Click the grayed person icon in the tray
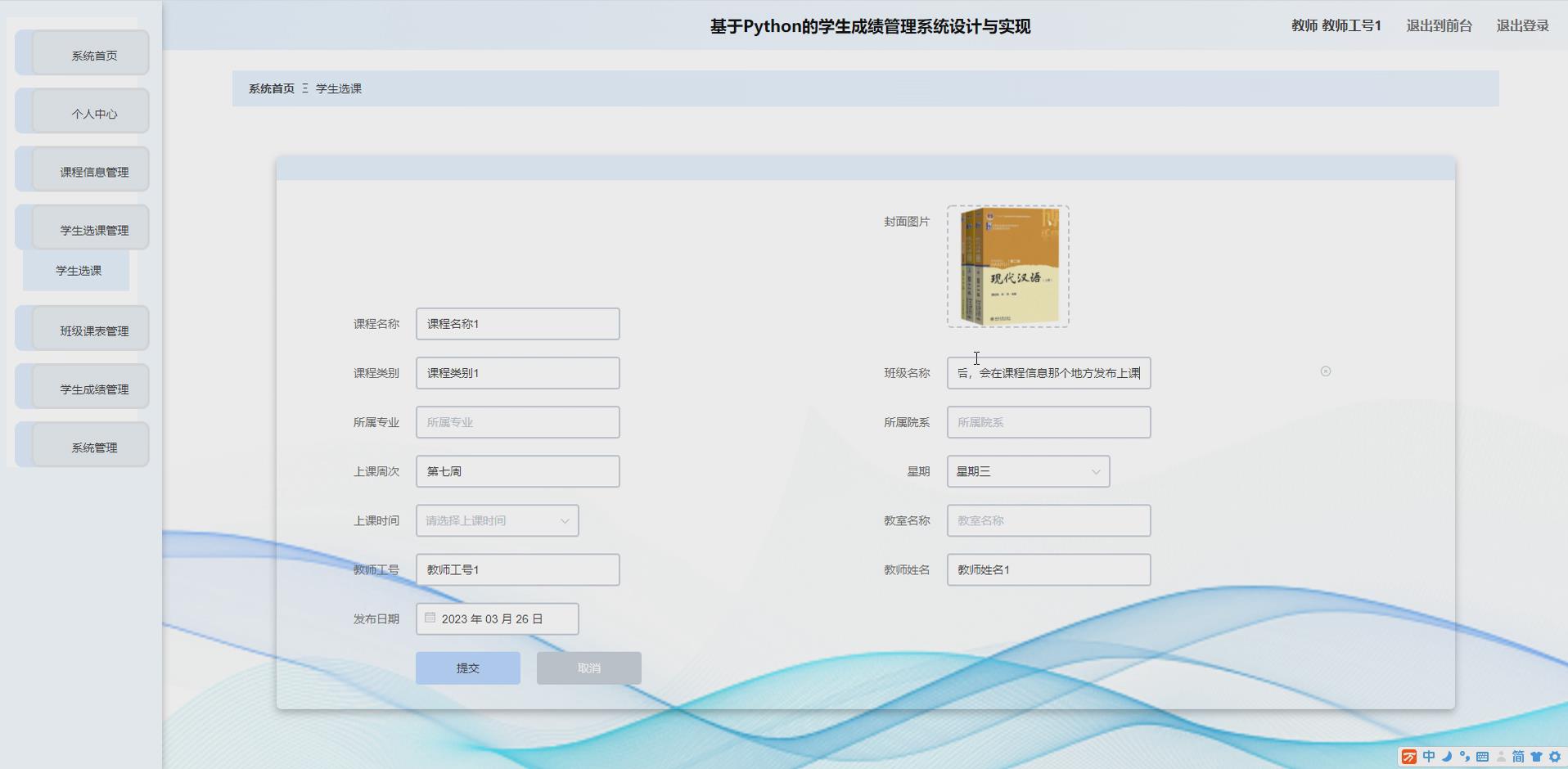Screen dimensions: 1568x769 1503,758
